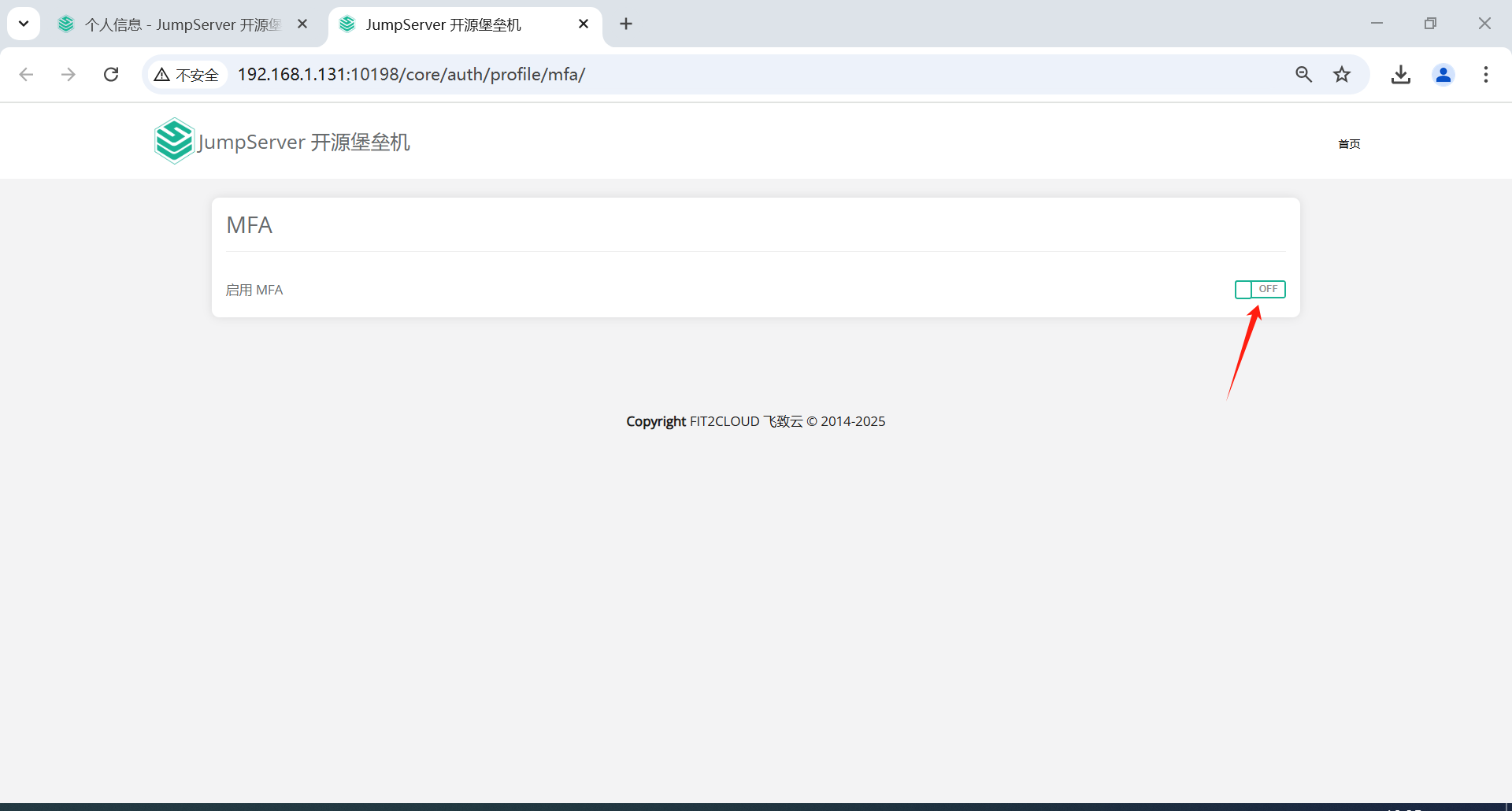The width and height of the screenshot is (1512, 811).
Task: Restore down the browser window
Action: click(1430, 24)
